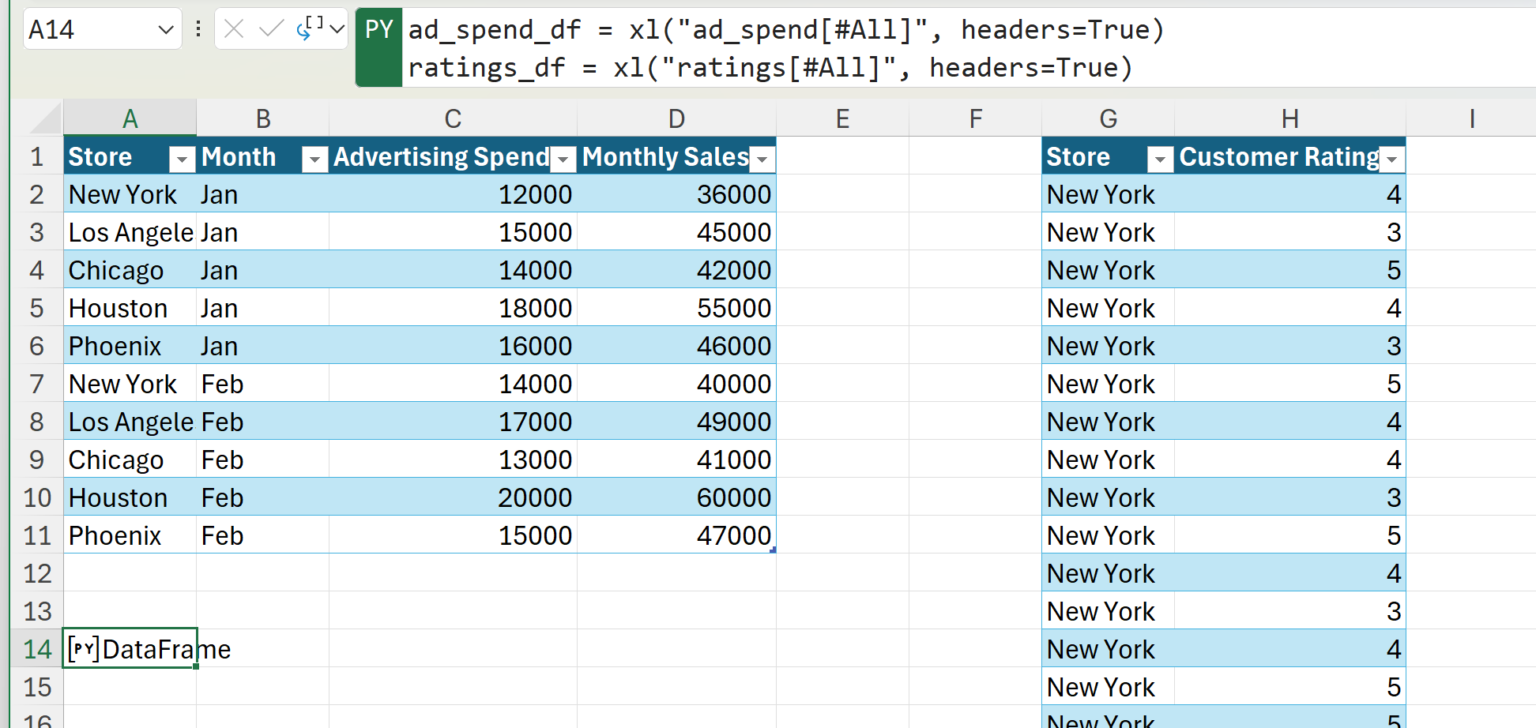The height and width of the screenshot is (728, 1536).
Task: Open the Month column filter dropdown
Action: coord(314,158)
